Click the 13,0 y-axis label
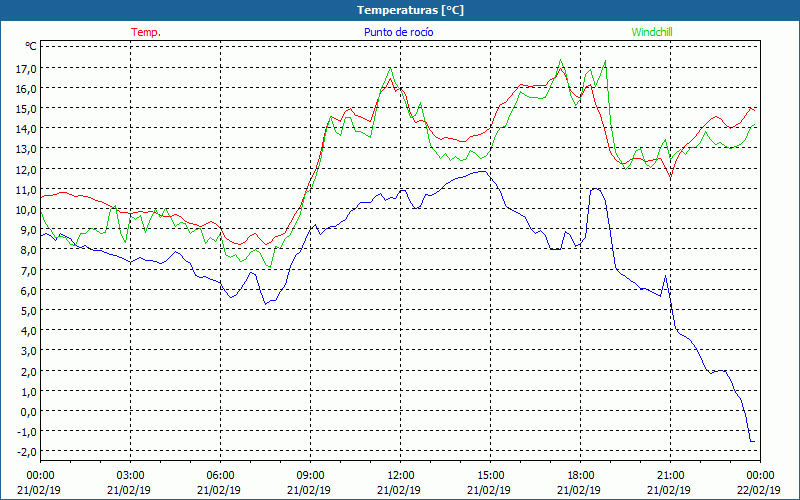 click(26, 148)
